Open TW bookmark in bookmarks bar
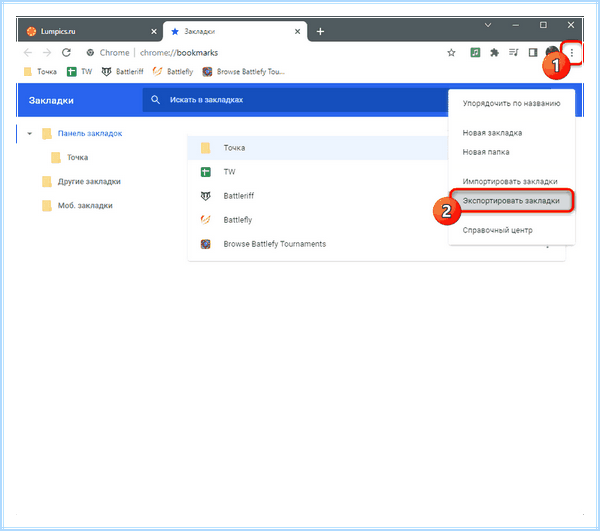Viewport: 600px width, 531px height. [79, 72]
